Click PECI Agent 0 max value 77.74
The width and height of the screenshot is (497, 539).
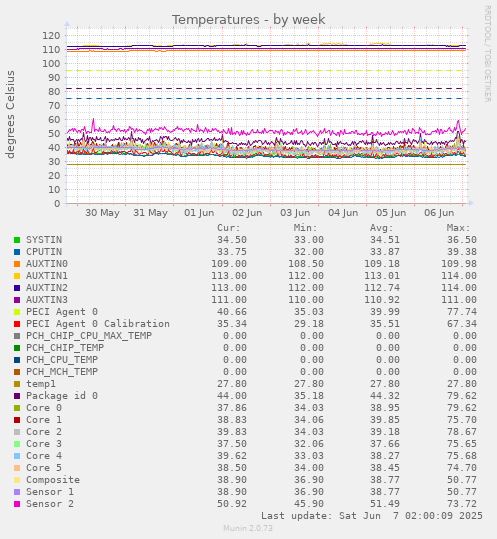pyautogui.click(x=462, y=312)
